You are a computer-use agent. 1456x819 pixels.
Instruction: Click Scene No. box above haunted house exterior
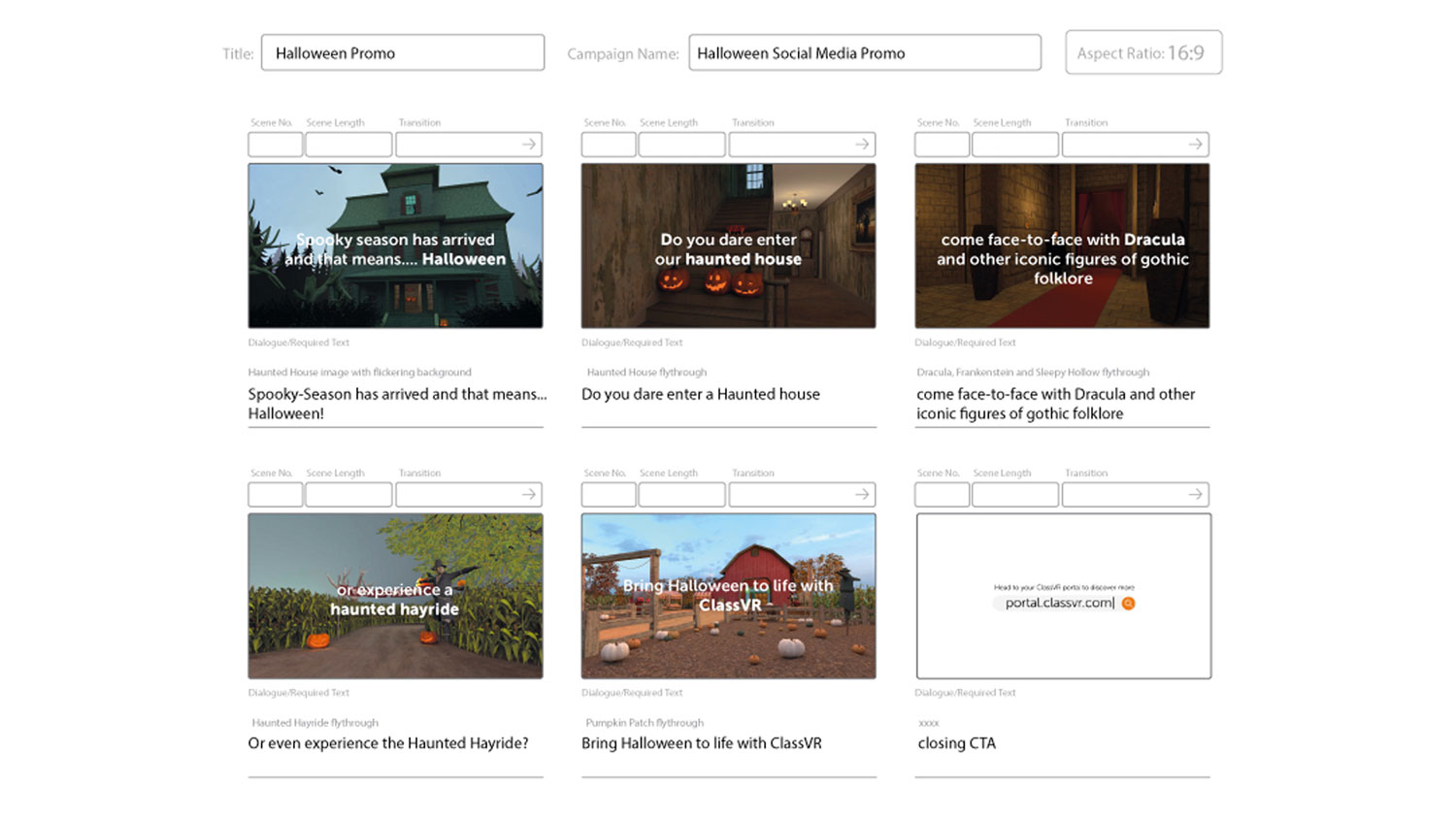[x=276, y=145]
